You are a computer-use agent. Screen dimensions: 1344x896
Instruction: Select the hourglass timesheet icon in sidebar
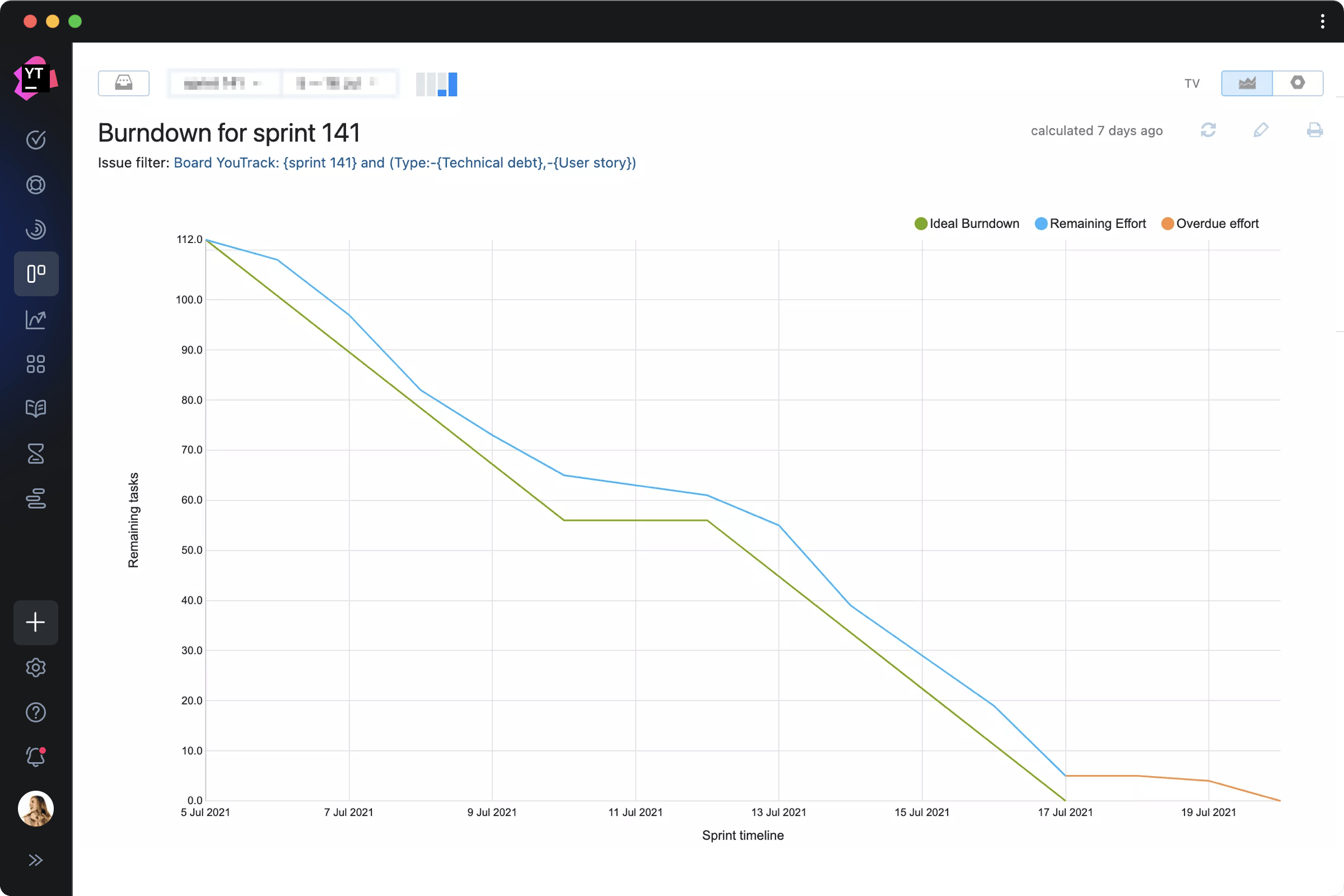(x=36, y=453)
